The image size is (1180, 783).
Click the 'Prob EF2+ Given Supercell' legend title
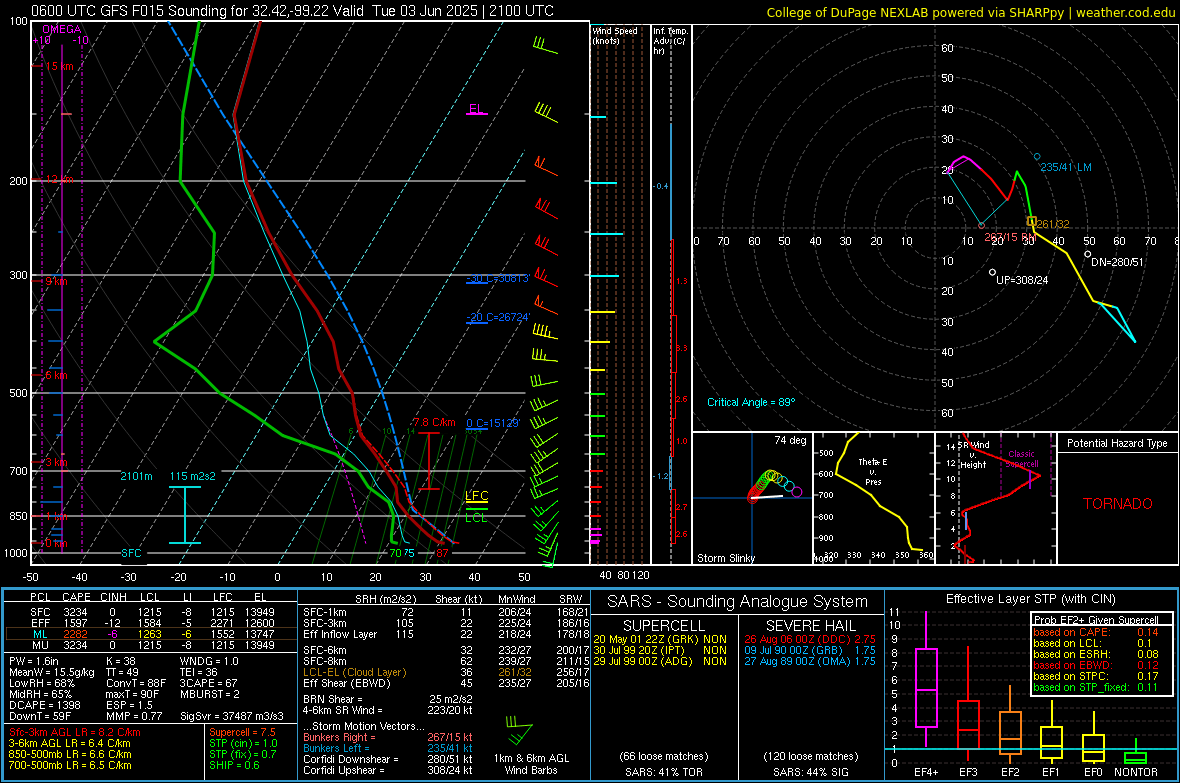[x=1096, y=620]
